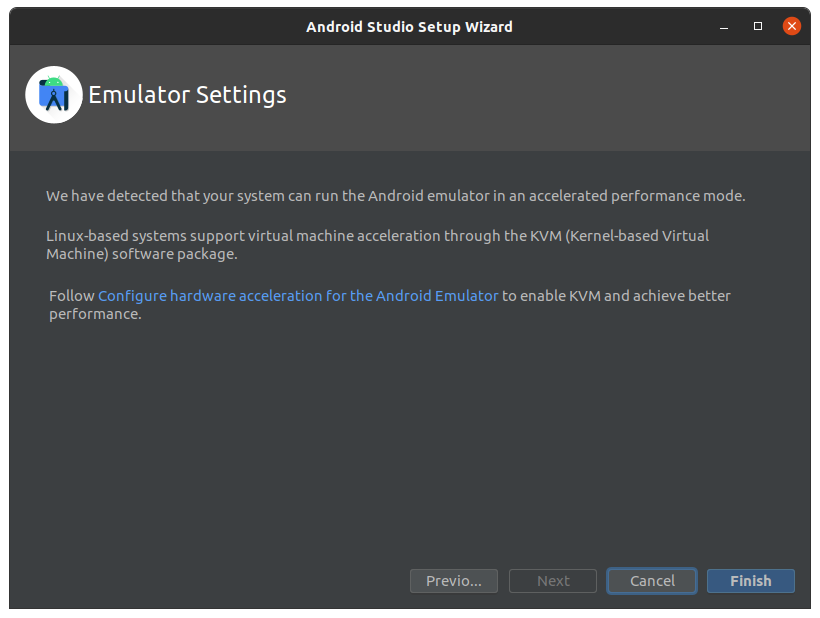Click the lone 'performance.' line under the link

pyautogui.click(x=95, y=314)
